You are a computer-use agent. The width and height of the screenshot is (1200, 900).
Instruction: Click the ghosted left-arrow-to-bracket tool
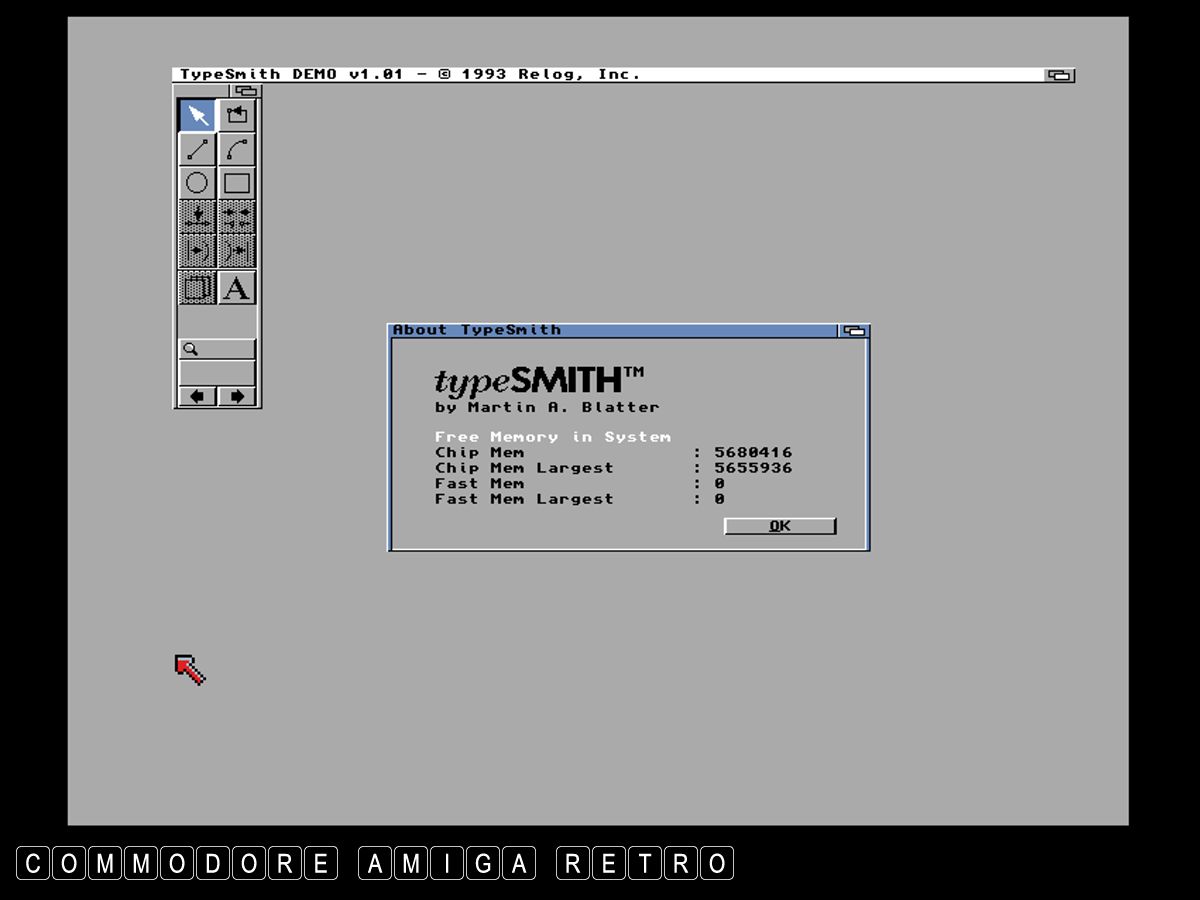237,250
